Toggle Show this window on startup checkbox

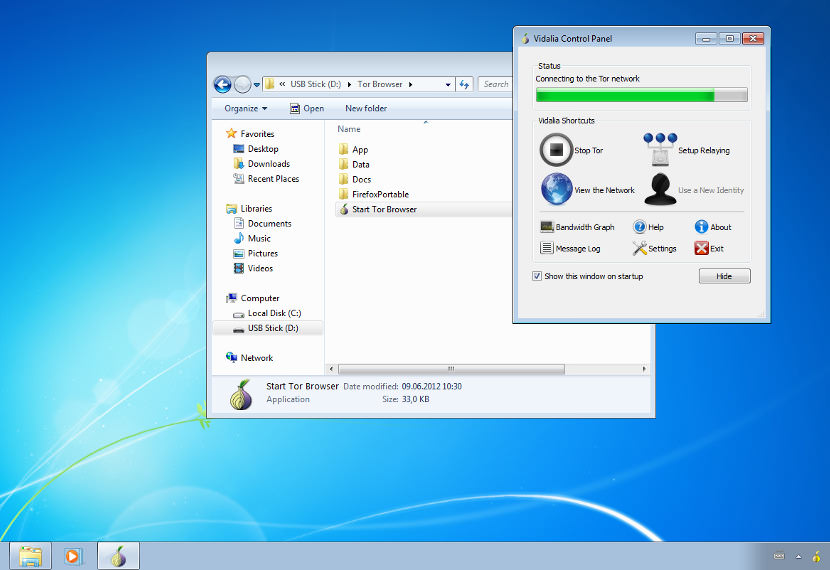point(537,276)
